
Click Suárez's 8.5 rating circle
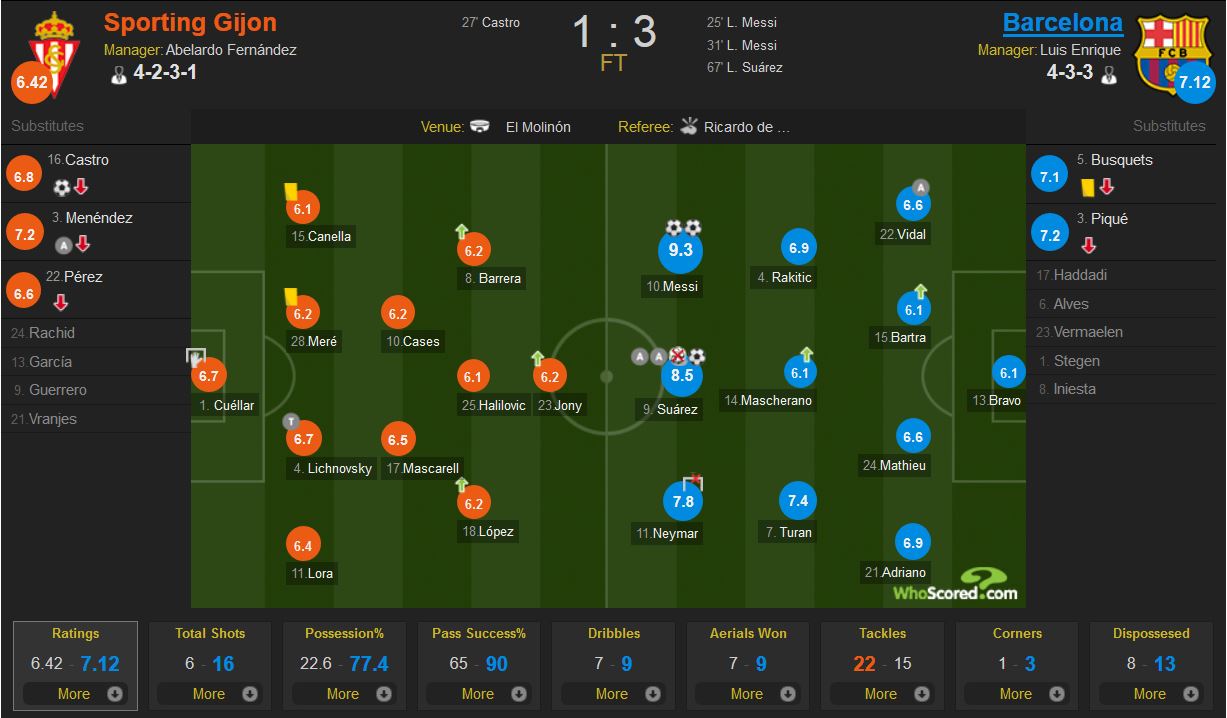click(x=681, y=376)
